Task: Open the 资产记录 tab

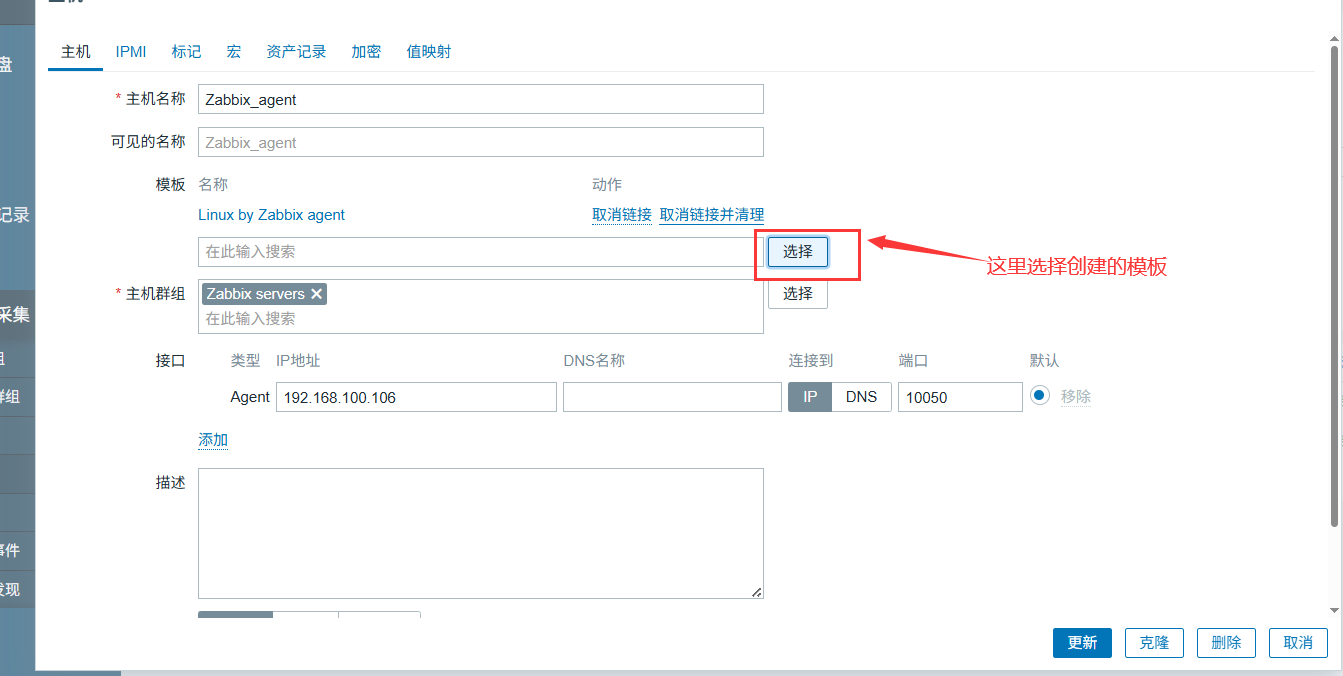Action: 296,52
